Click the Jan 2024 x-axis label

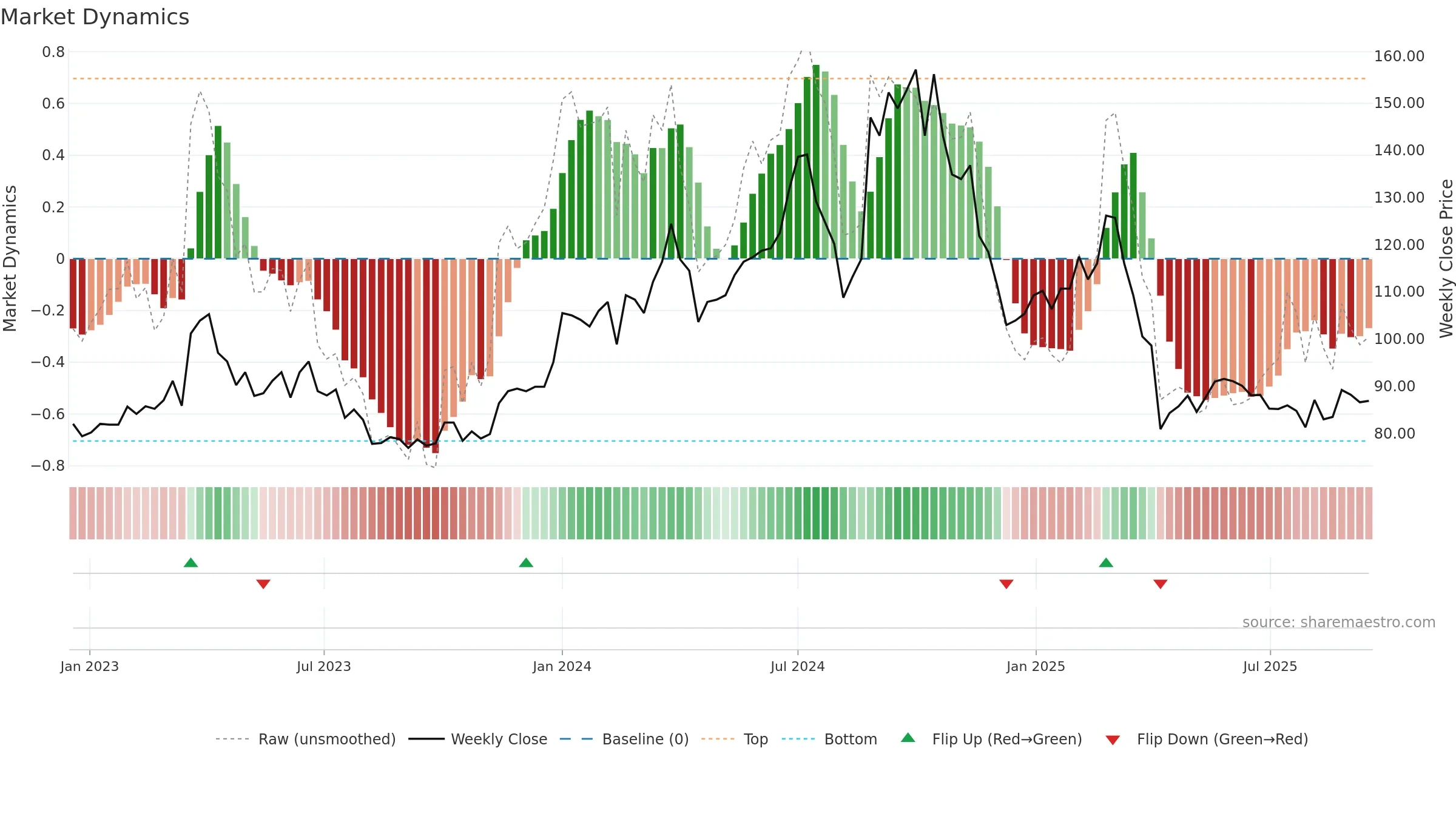562,666
